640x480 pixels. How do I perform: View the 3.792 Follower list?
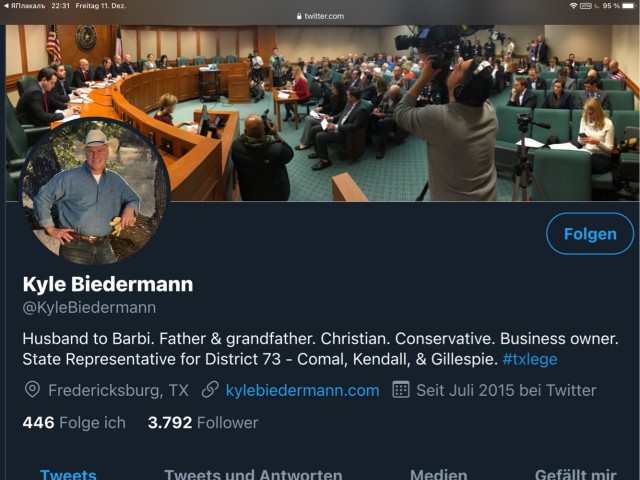click(x=203, y=422)
